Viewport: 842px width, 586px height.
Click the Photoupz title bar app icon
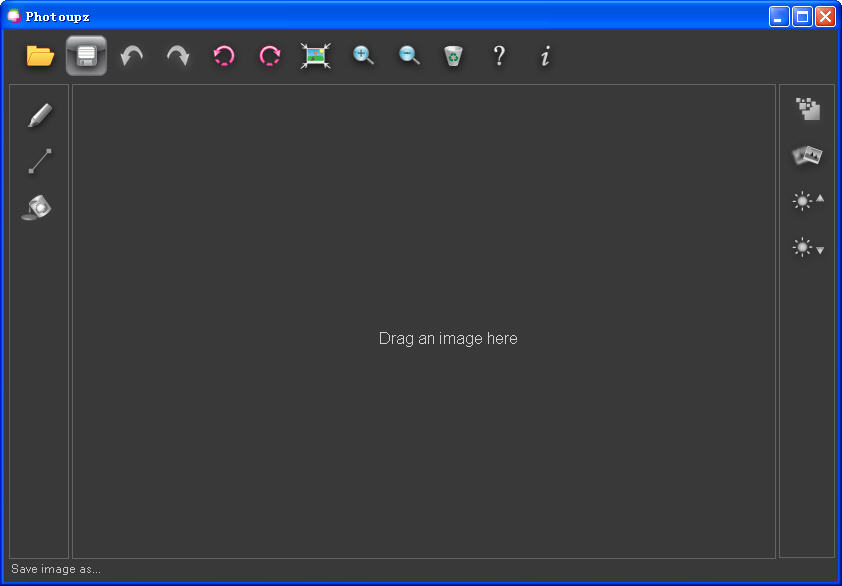[x=14, y=16]
